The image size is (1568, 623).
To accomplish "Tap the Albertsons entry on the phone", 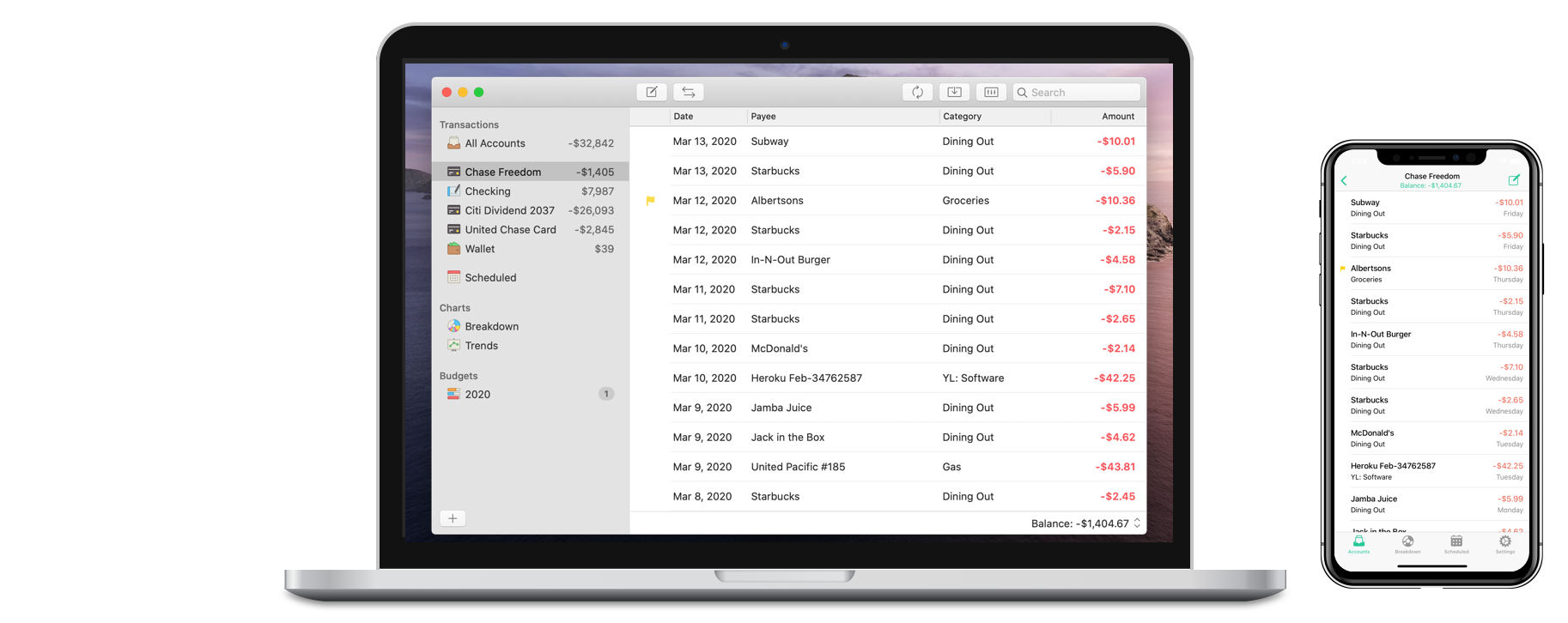I will coord(1432,274).
